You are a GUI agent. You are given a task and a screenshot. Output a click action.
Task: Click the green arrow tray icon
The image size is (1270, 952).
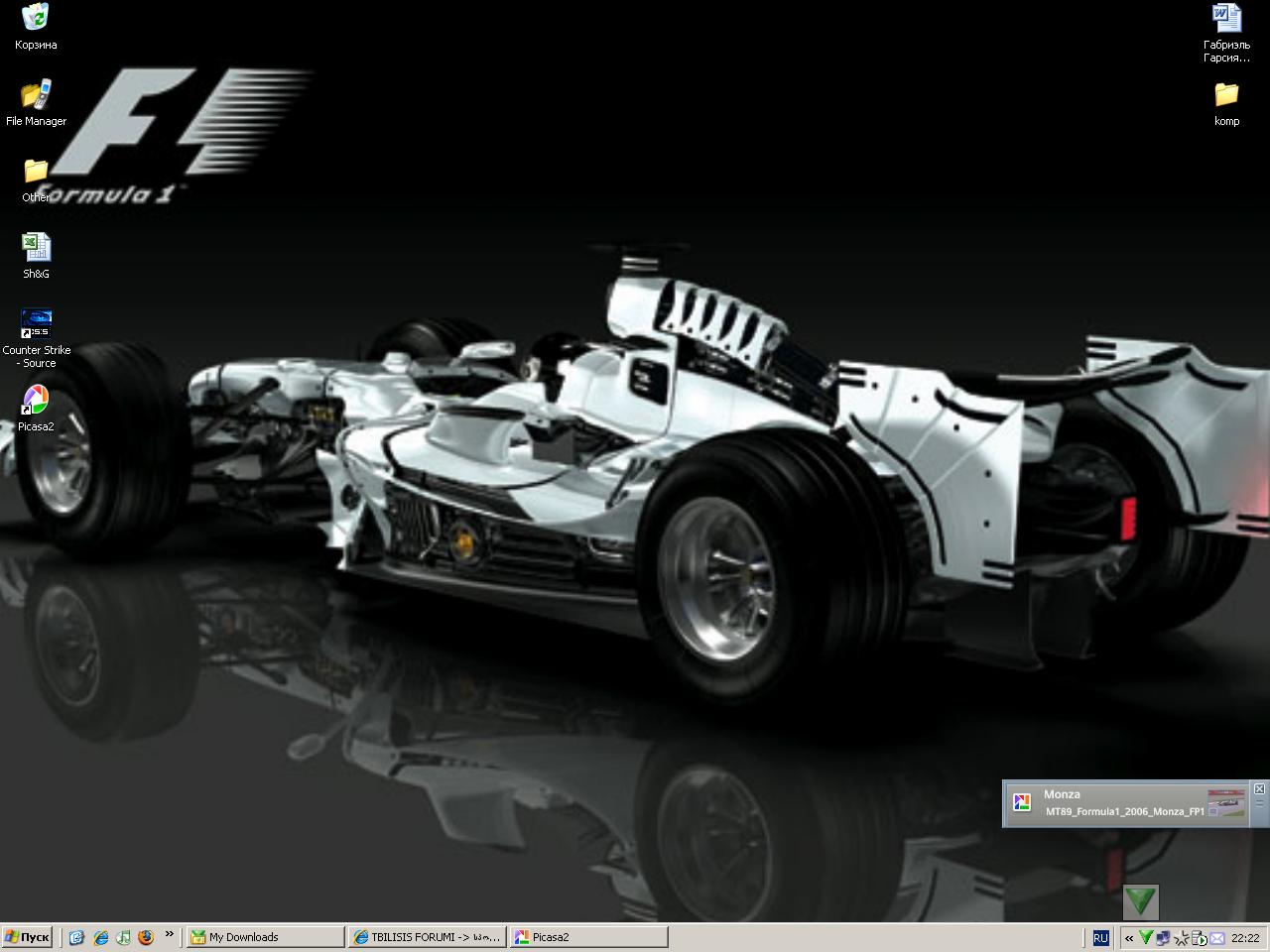(x=1146, y=937)
